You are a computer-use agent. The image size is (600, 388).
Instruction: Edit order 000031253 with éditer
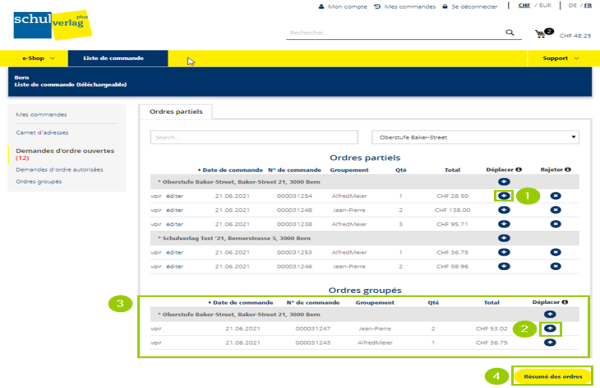[x=174, y=252]
